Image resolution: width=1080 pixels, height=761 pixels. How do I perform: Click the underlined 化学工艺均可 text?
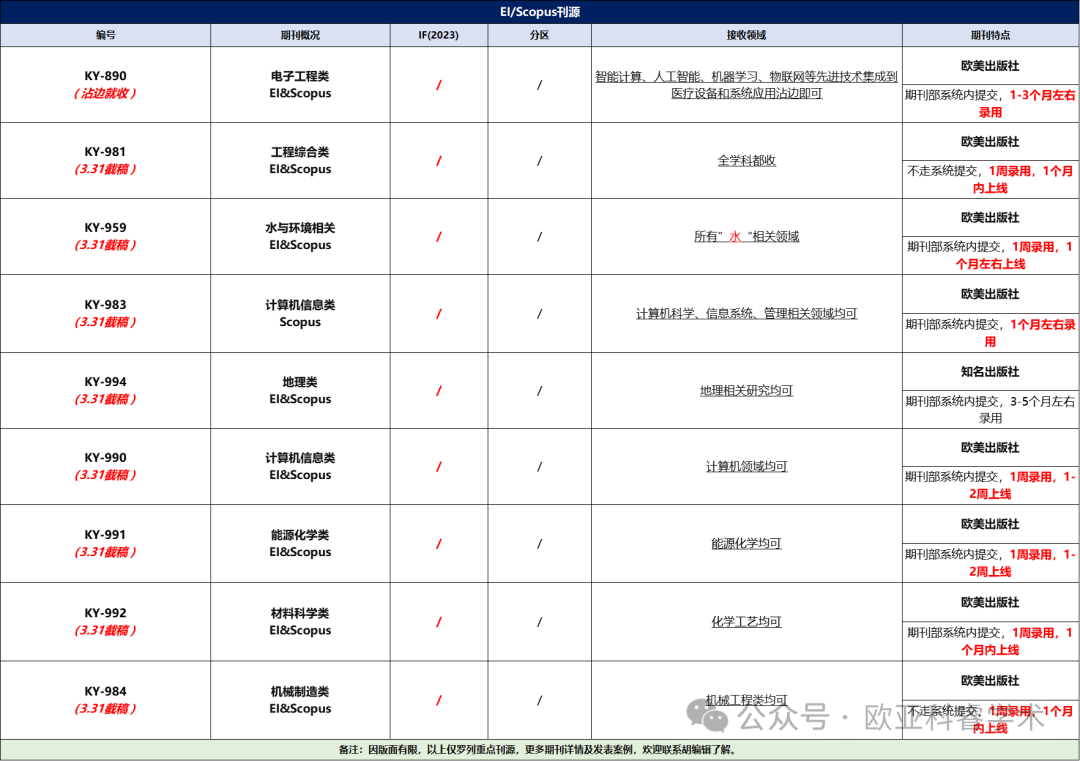pyautogui.click(x=747, y=622)
